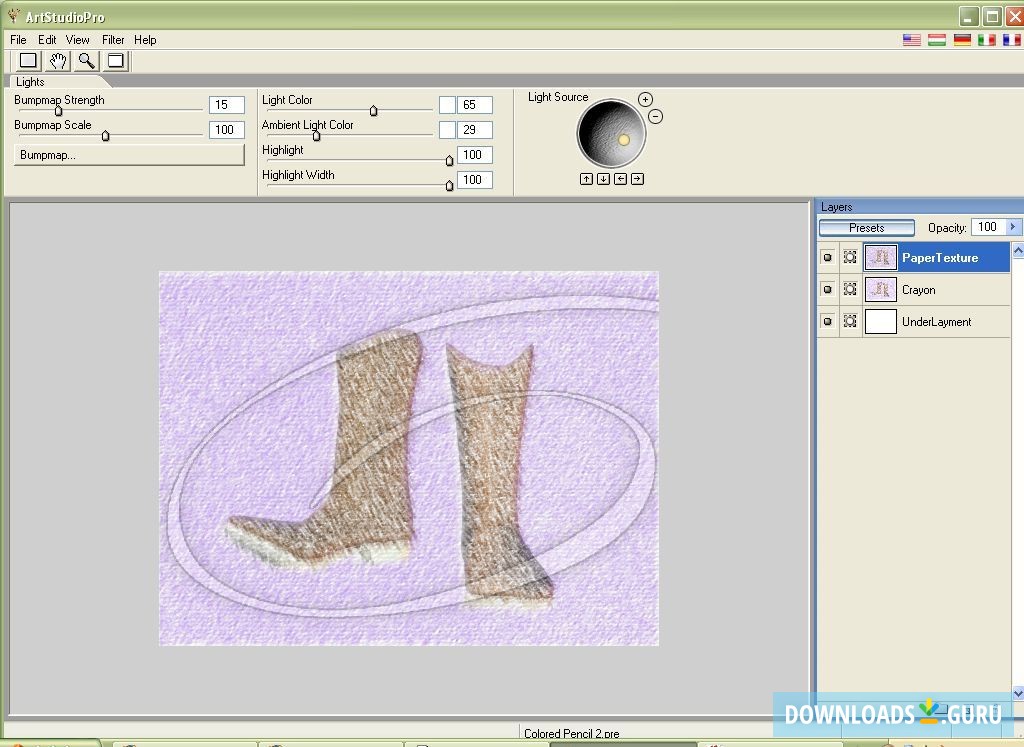
Task: Move light source right with arrow button
Action: point(637,179)
